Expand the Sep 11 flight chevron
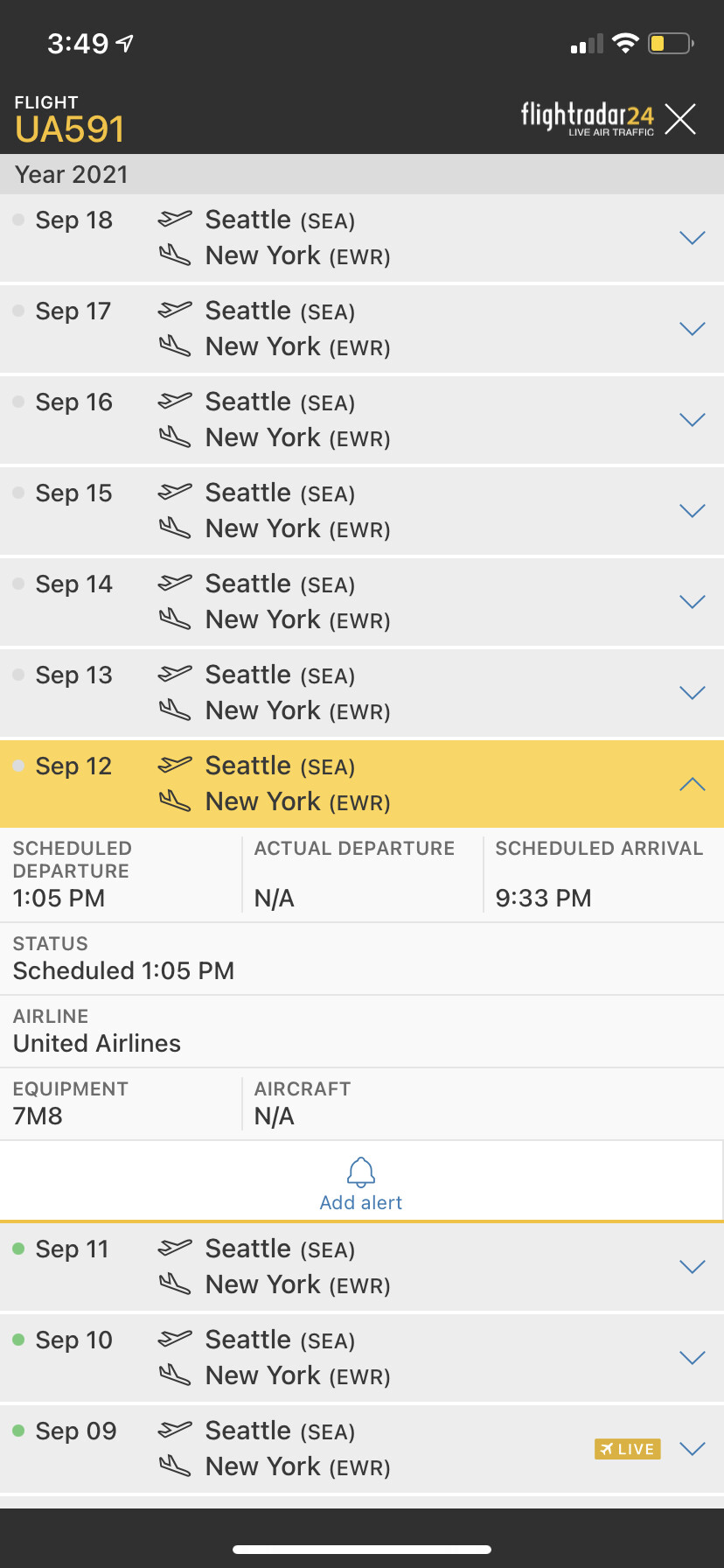This screenshot has height=1568, width=724. [x=692, y=1267]
